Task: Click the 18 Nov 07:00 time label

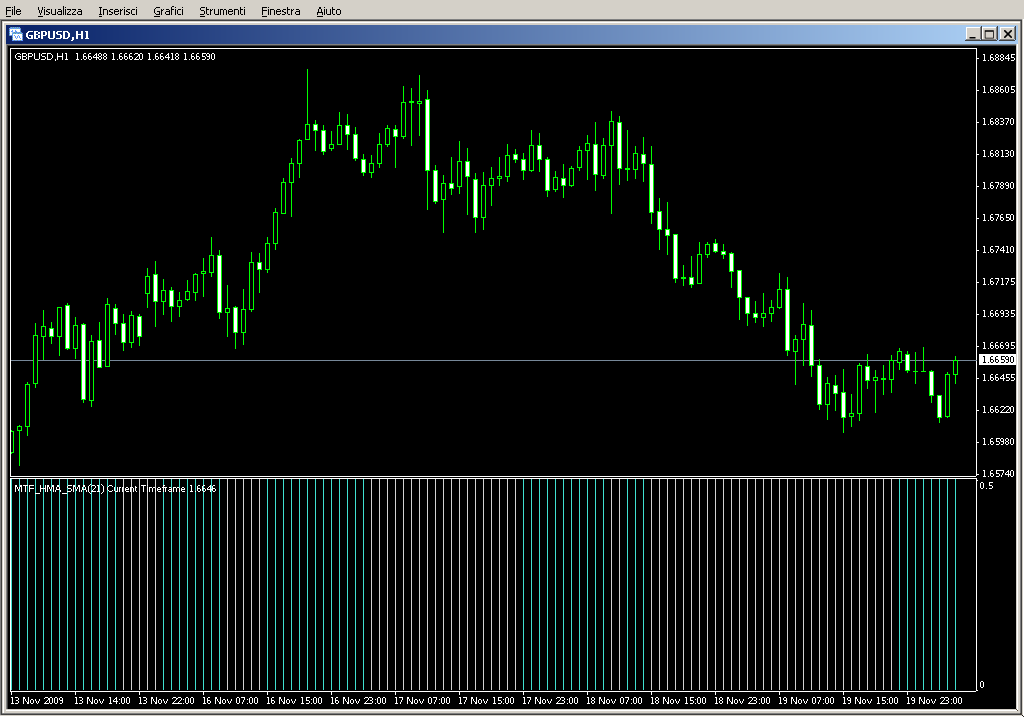Action: pyautogui.click(x=614, y=701)
